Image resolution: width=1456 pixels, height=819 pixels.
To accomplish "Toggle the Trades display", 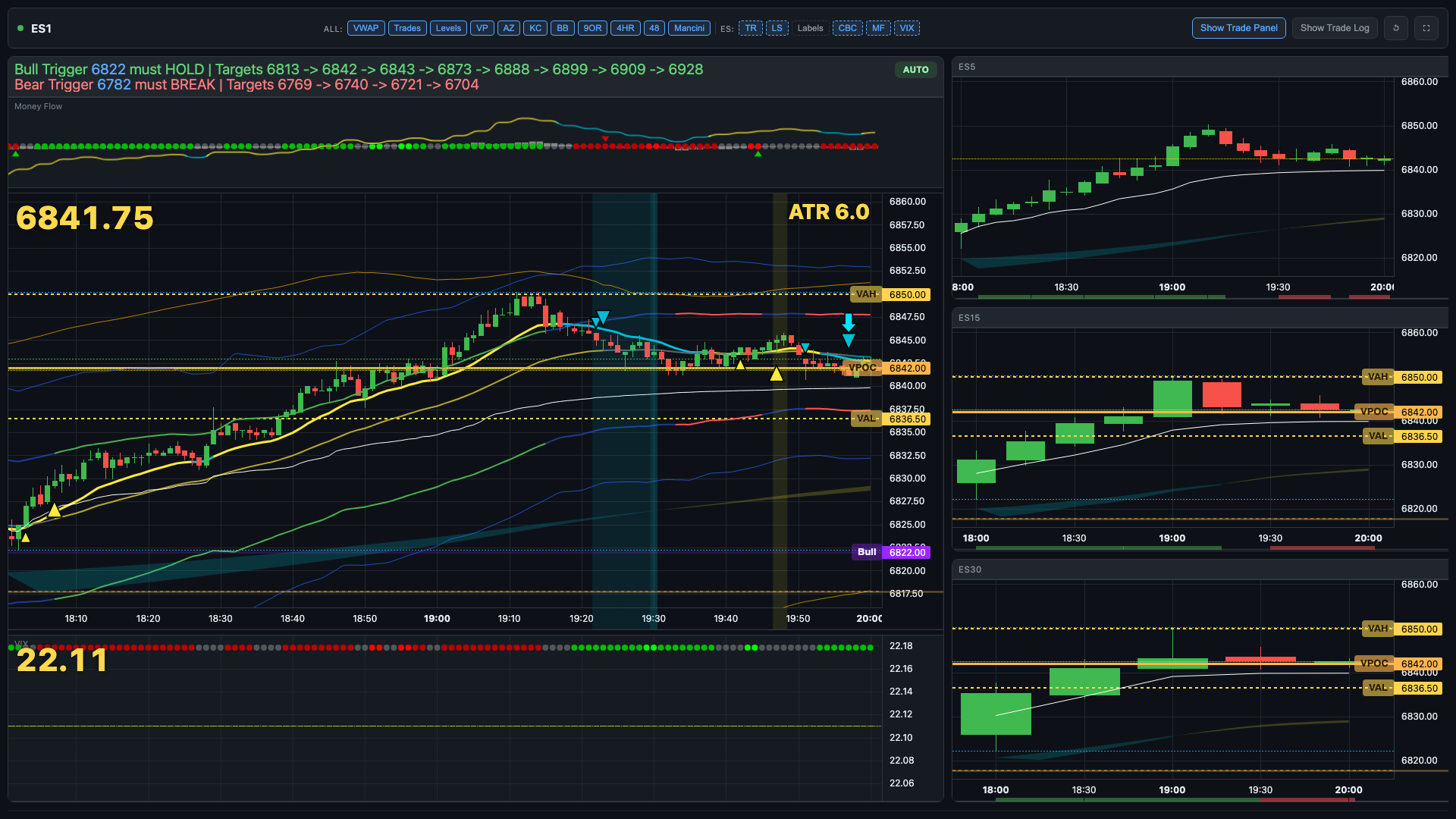I will pos(407,27).
